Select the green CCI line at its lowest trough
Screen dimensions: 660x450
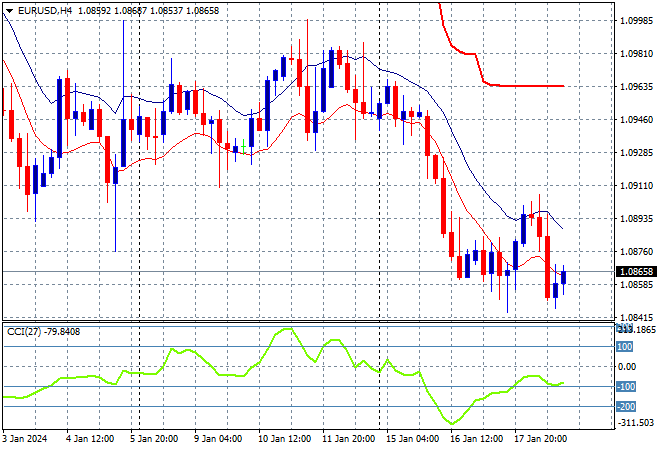coord(452,422)
